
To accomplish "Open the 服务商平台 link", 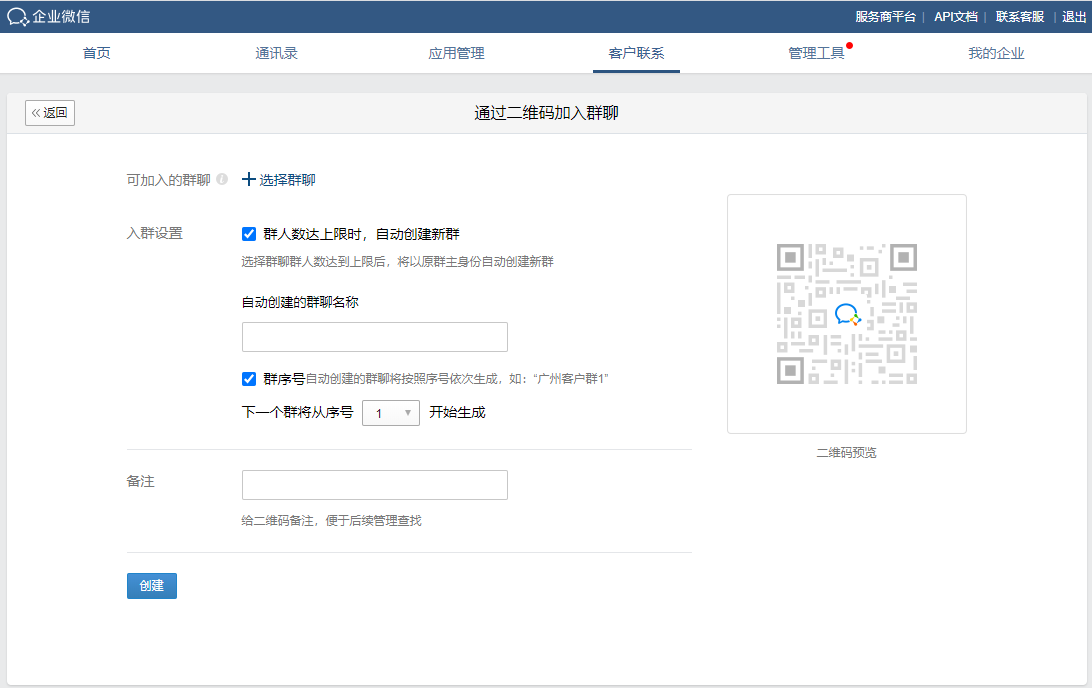I will 885,16.
